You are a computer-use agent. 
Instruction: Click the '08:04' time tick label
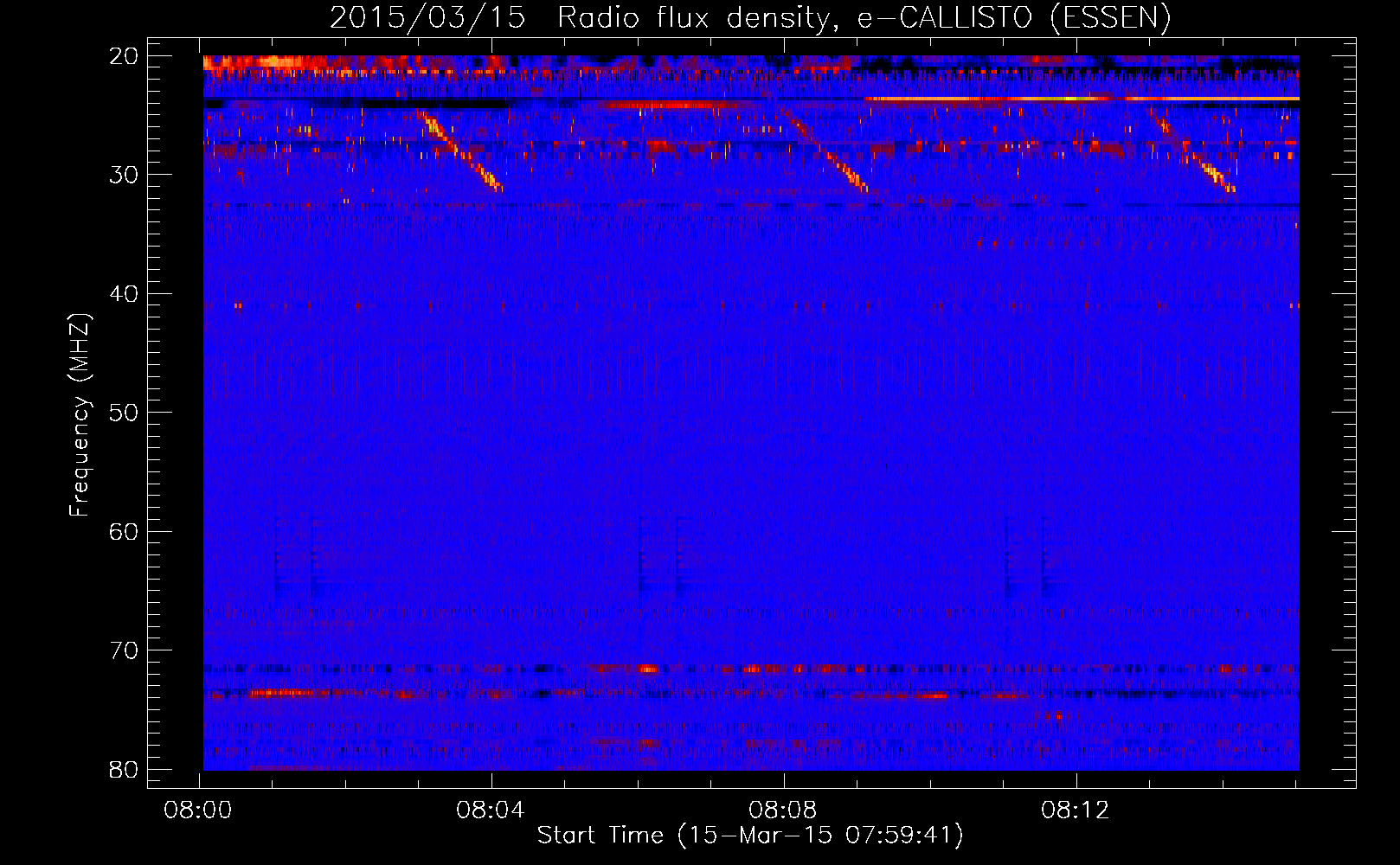pos(491,811)
